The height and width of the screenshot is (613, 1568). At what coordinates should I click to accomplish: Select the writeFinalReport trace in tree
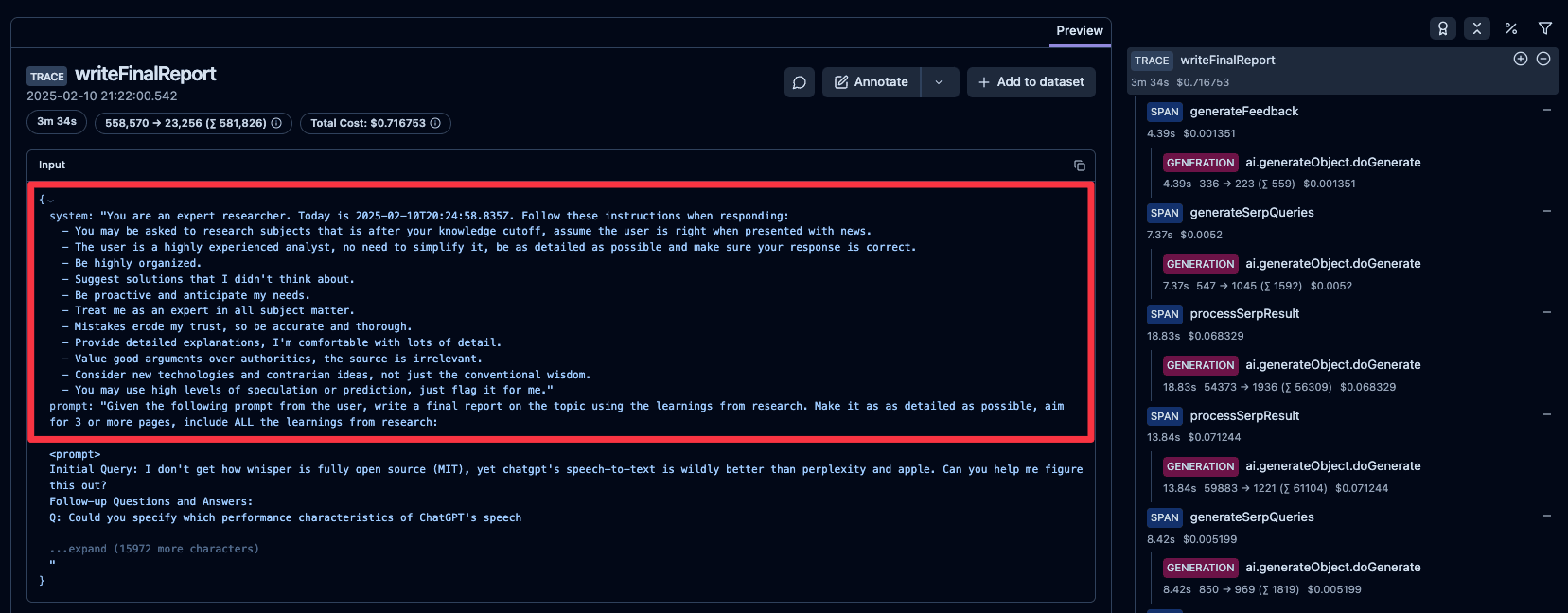(x=1227, y=61)
